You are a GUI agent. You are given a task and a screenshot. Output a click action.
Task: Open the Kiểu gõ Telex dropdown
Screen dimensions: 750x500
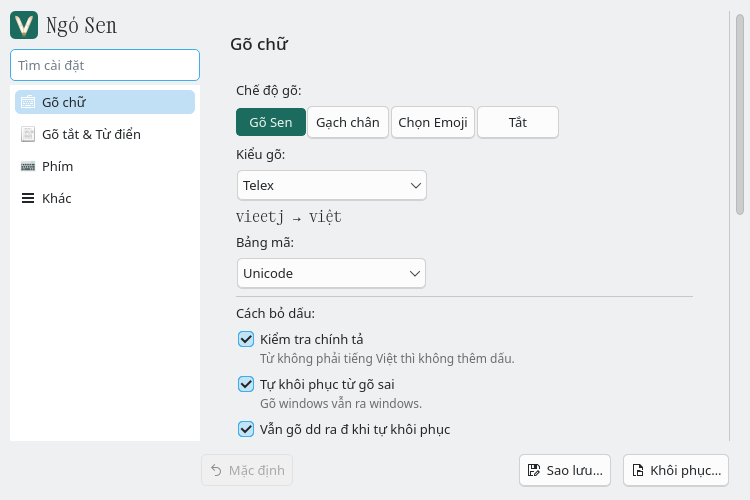click(331, 185)
